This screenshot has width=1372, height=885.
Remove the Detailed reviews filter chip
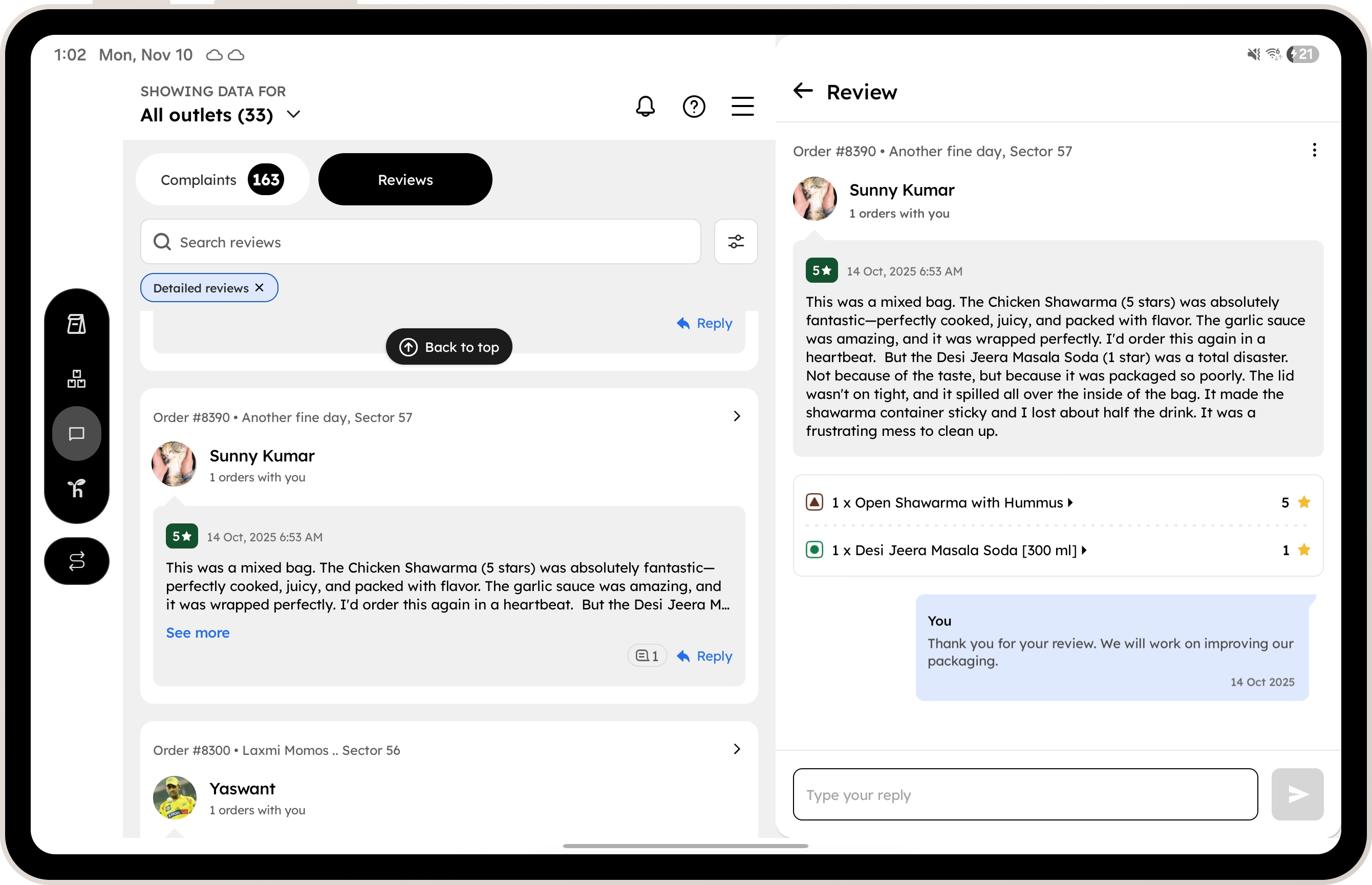(260, 287)
